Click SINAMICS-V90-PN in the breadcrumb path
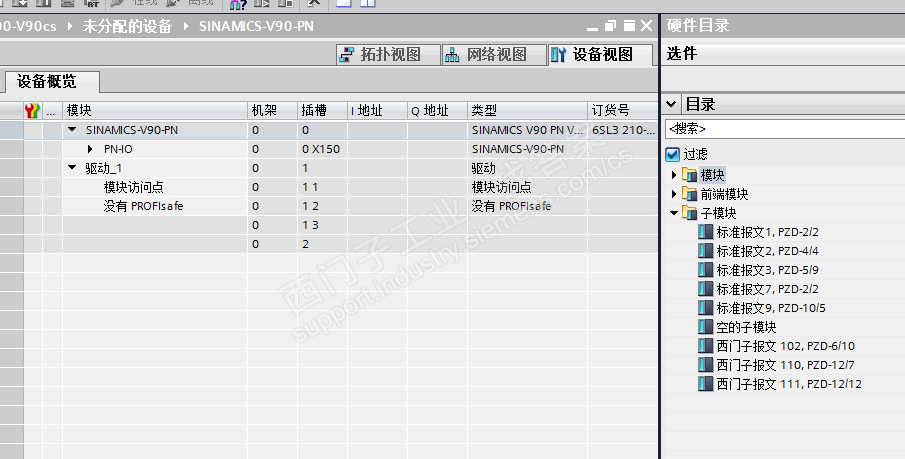 (256, 27)
